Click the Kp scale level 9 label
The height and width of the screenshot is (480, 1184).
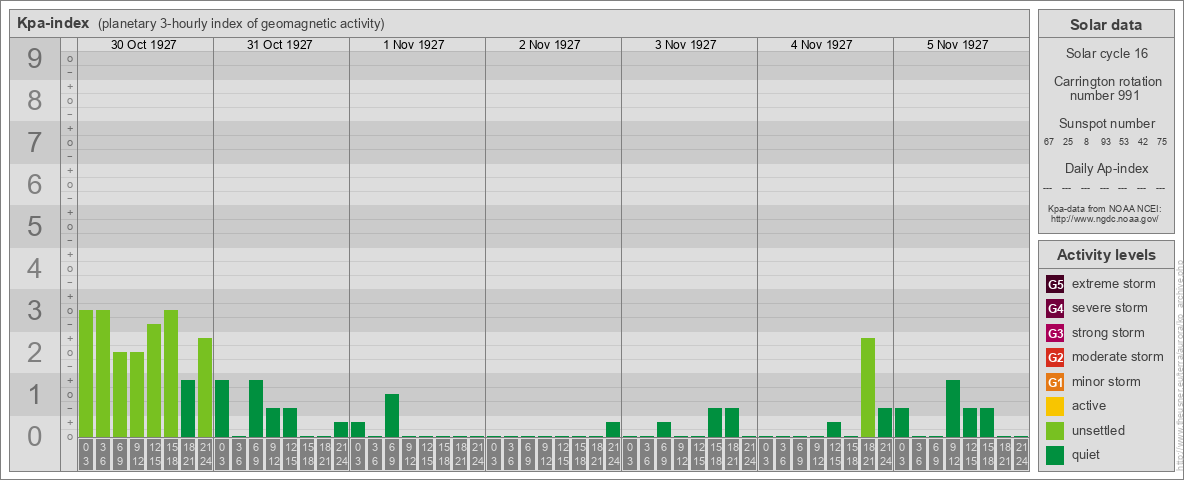click(x=34, y=59)
